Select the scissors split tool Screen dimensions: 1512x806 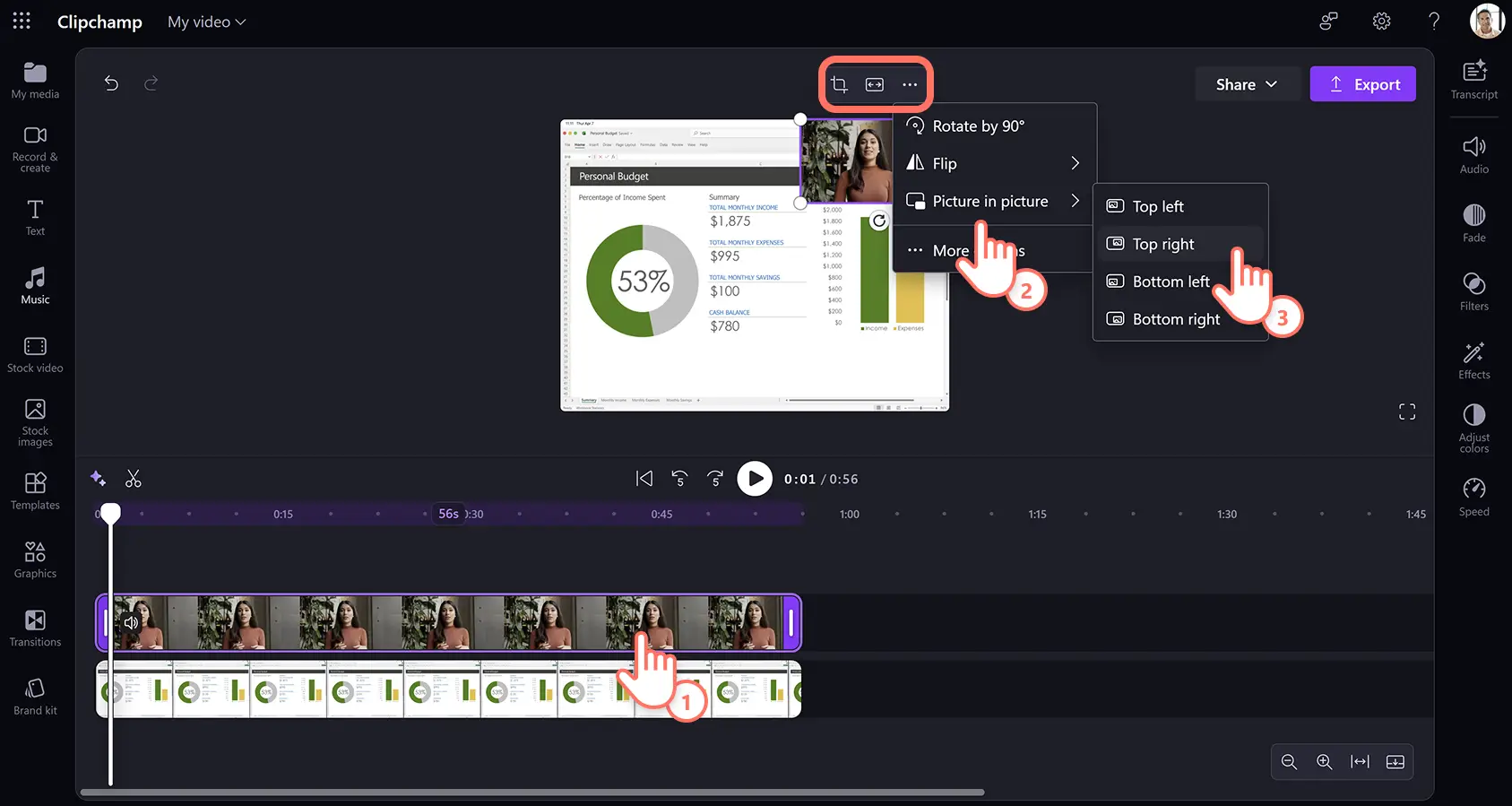click(x=134, y=479)
